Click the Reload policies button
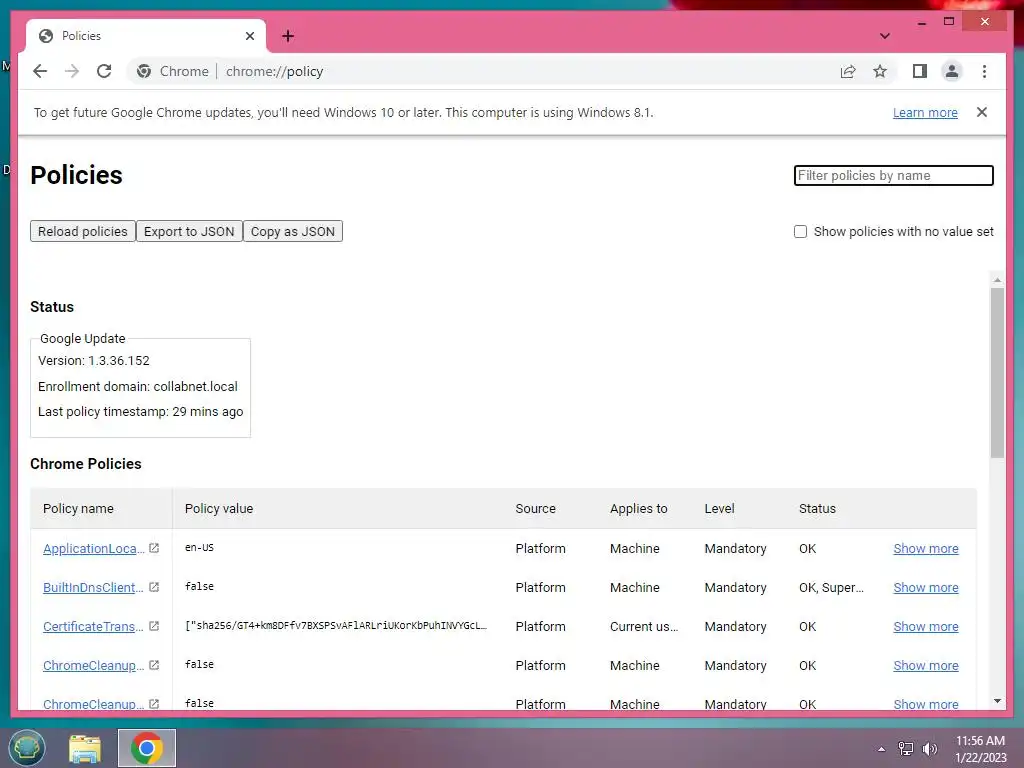 (x=83, y=231)
